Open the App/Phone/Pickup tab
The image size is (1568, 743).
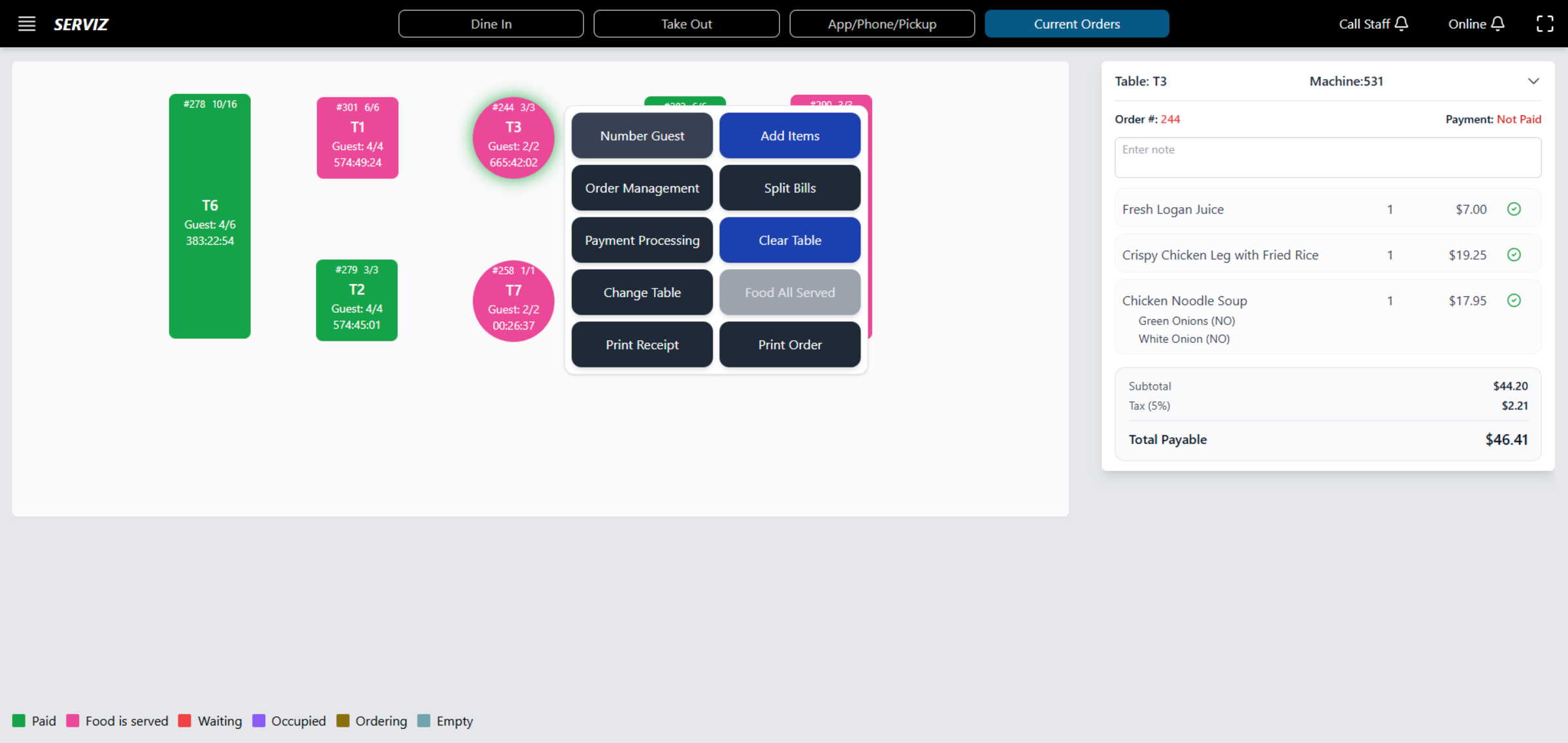pyautogui.click(x=881, y=24)
